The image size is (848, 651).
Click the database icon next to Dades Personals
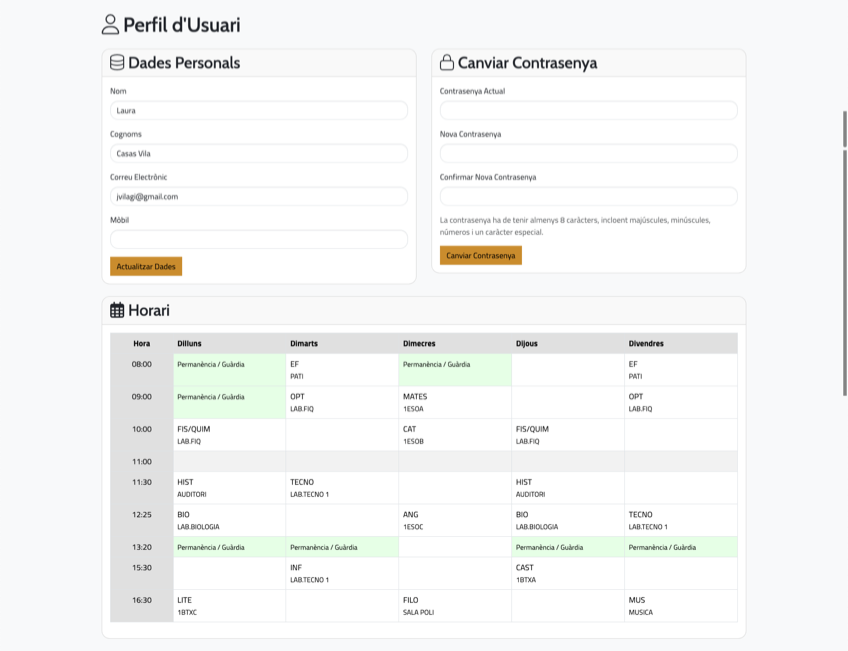[117, 63]
